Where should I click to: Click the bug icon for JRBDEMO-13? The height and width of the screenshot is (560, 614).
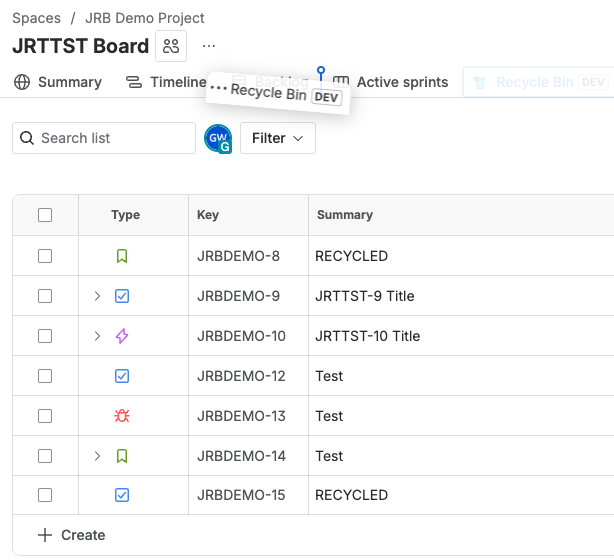pyautogui.click(x=122, y=416)
